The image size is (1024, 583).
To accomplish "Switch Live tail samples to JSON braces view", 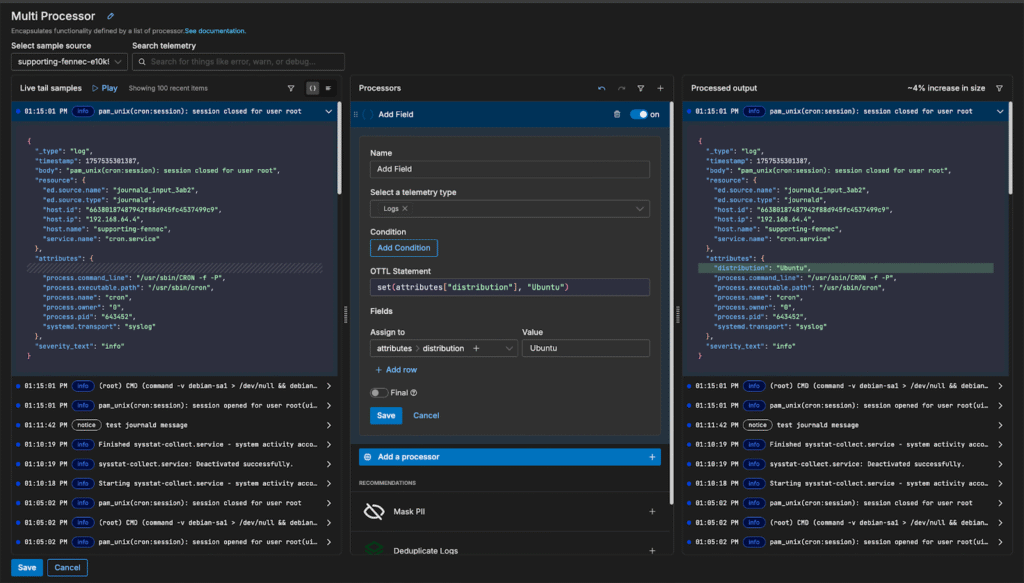I will pos(312,88).
